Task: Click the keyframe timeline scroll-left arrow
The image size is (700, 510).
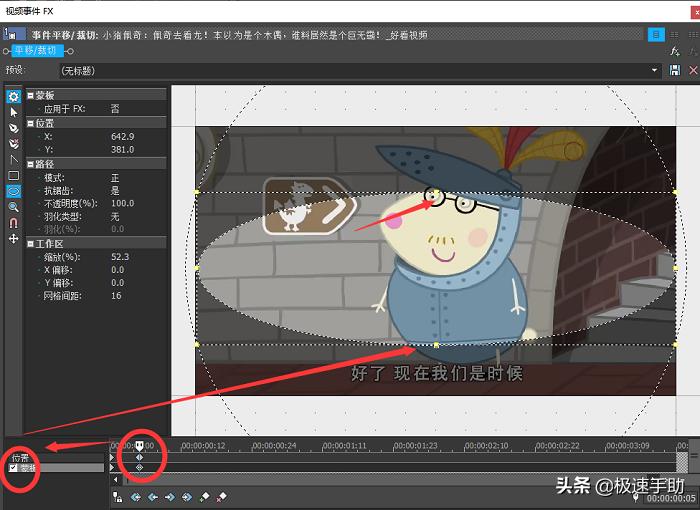Action: coord(116,480)
